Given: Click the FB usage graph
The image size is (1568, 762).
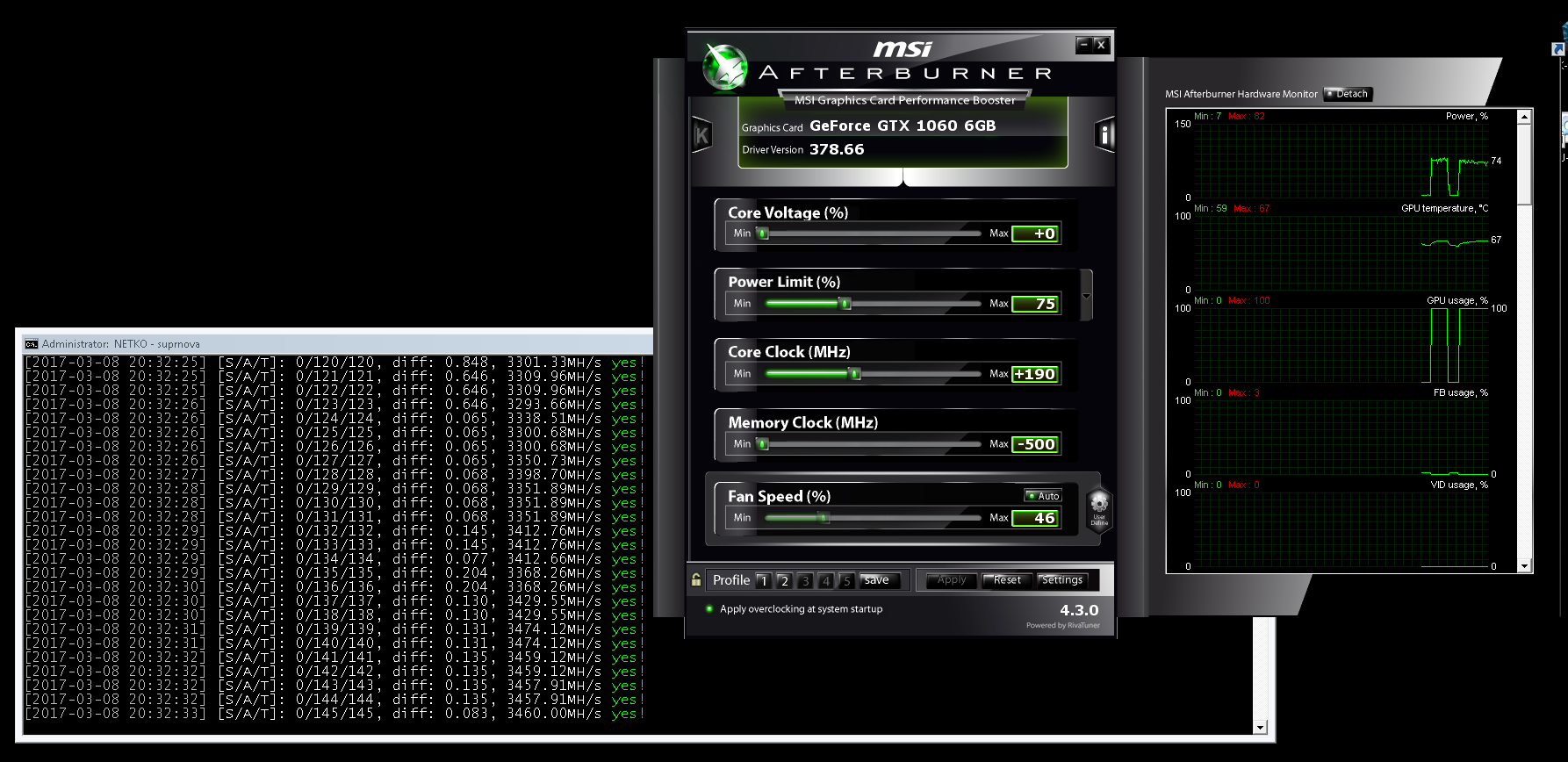Looking at the screenshot, I should (1341, 437).
